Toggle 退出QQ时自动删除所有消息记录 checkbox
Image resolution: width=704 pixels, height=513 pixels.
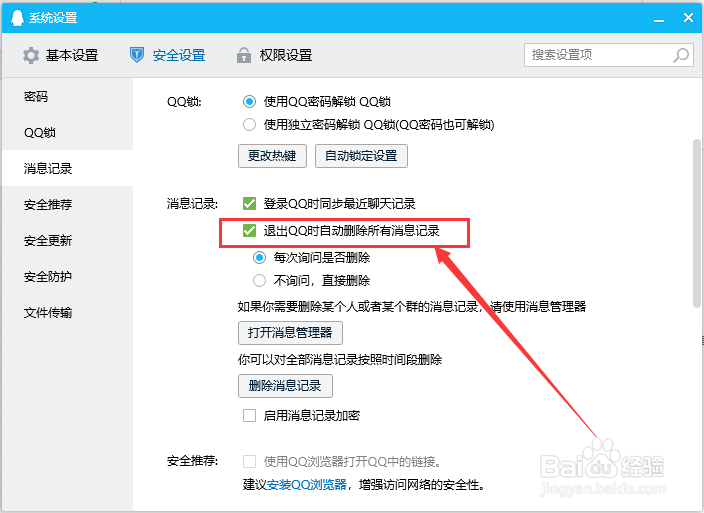[249, 231]
